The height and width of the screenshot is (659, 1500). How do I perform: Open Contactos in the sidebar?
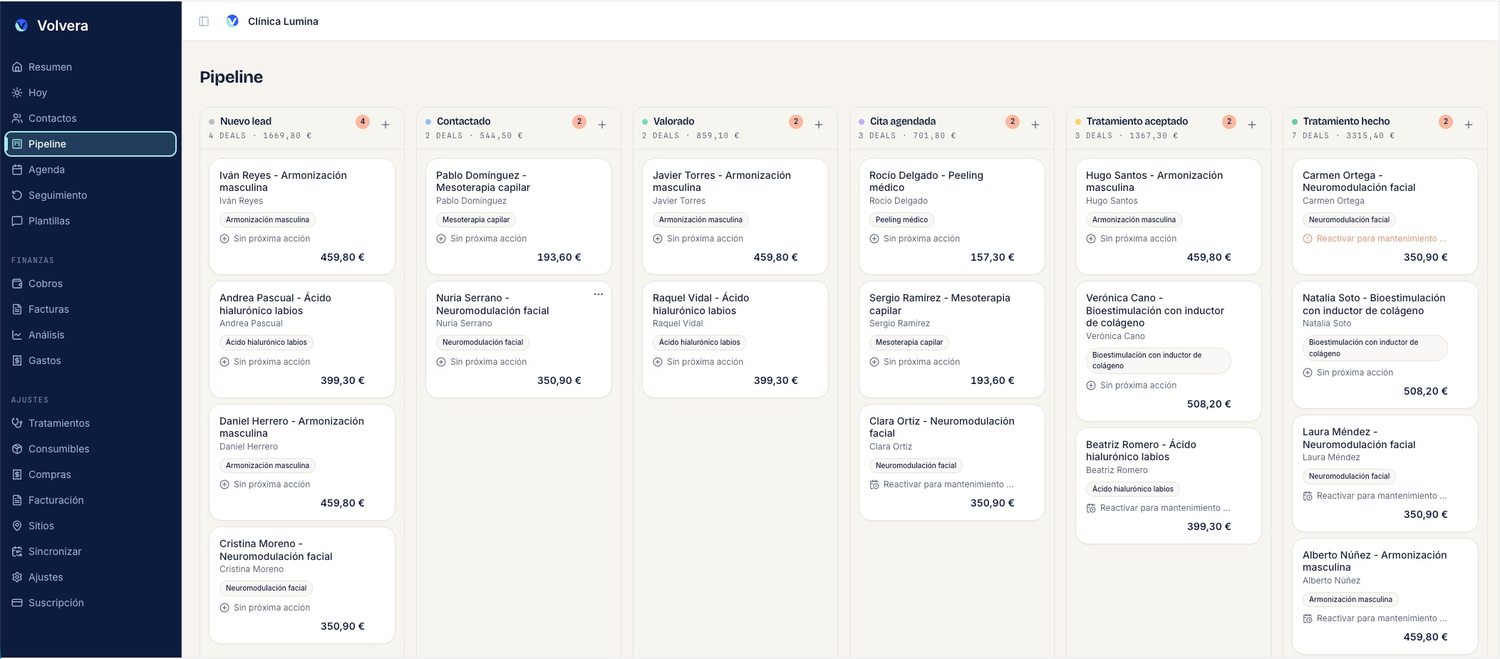click(90, 118)
